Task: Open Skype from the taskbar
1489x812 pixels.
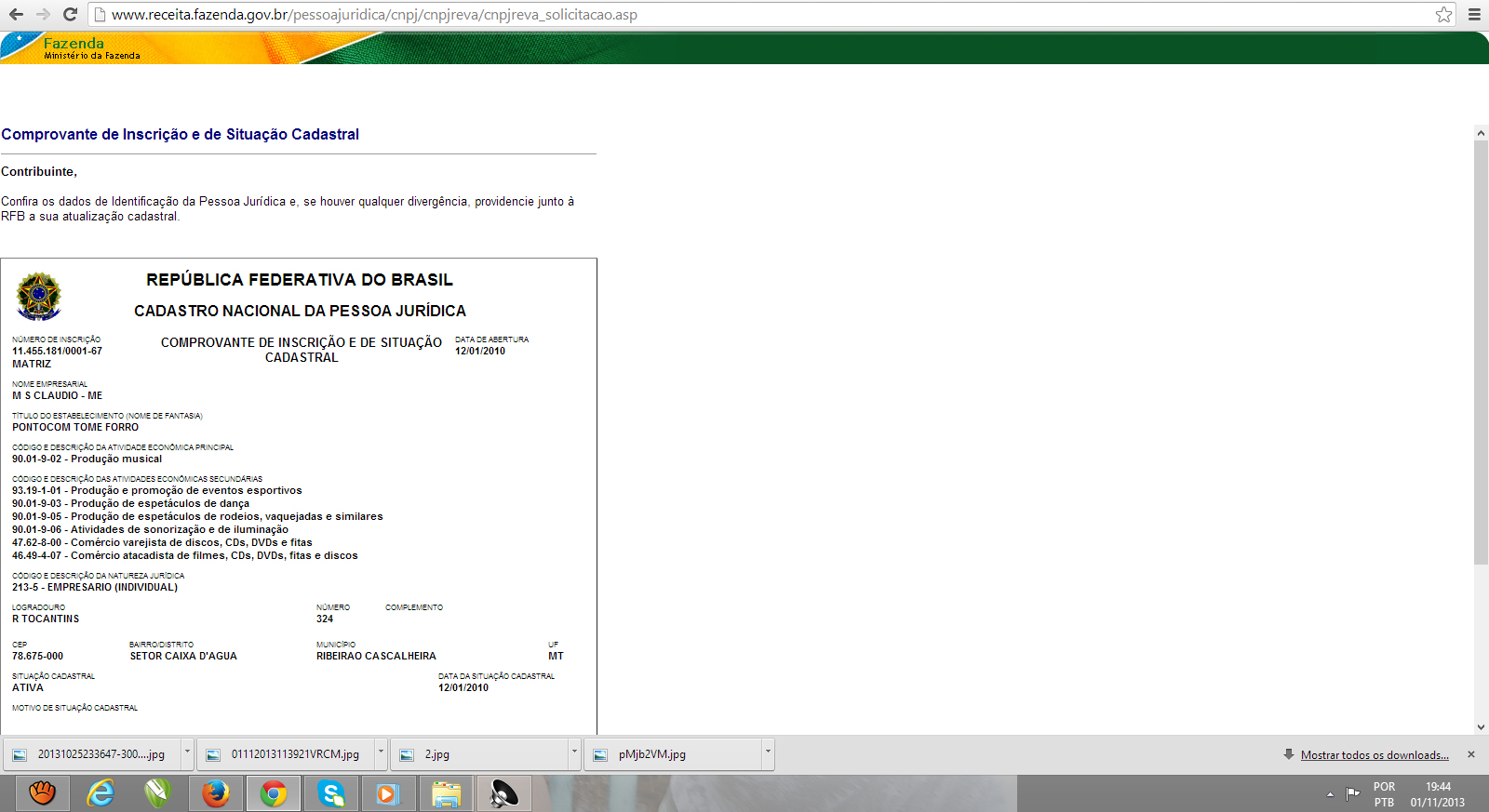Action: pyautogui.click(x=331, y=793)
